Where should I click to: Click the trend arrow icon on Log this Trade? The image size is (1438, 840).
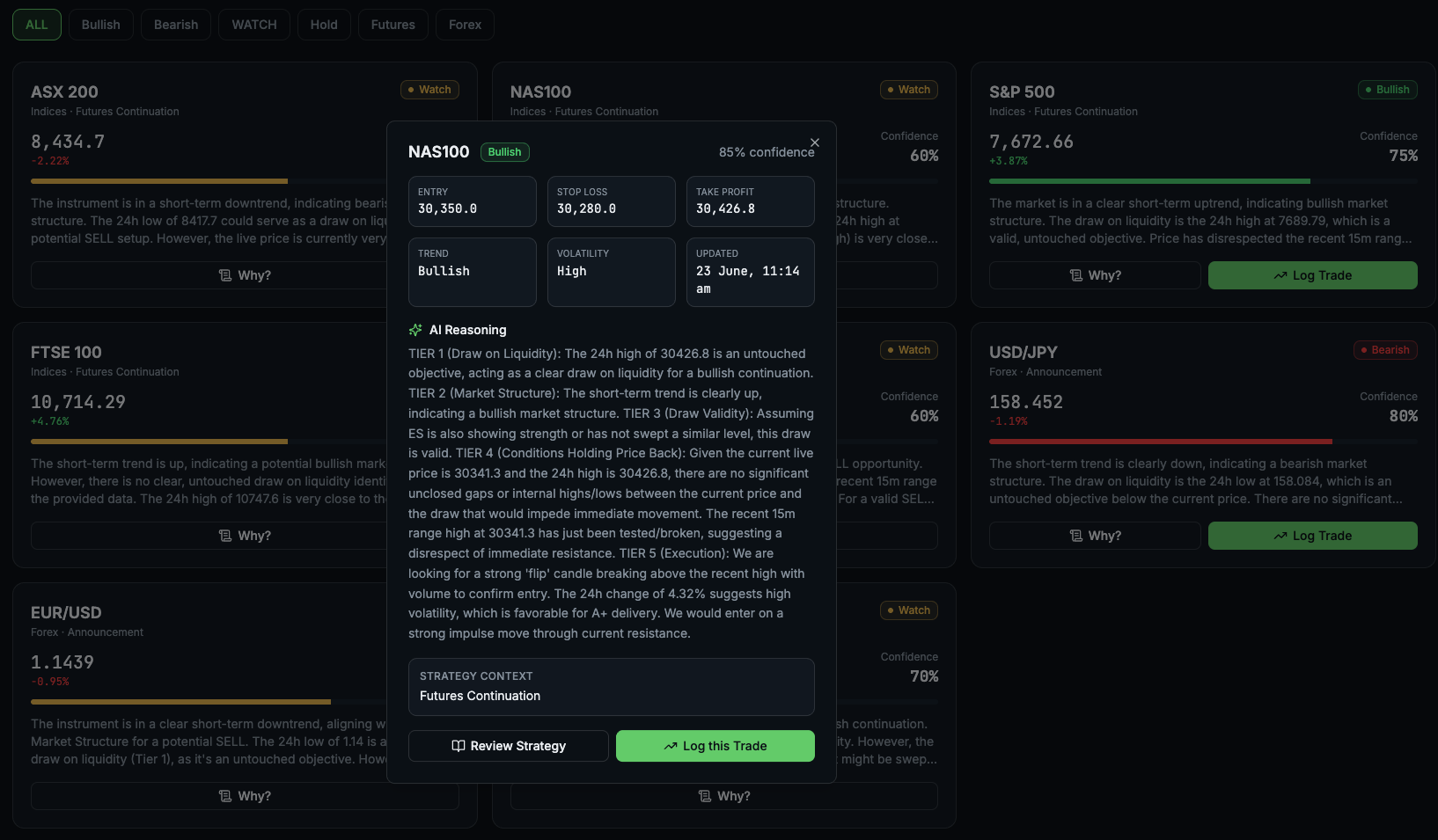(671, 746)
